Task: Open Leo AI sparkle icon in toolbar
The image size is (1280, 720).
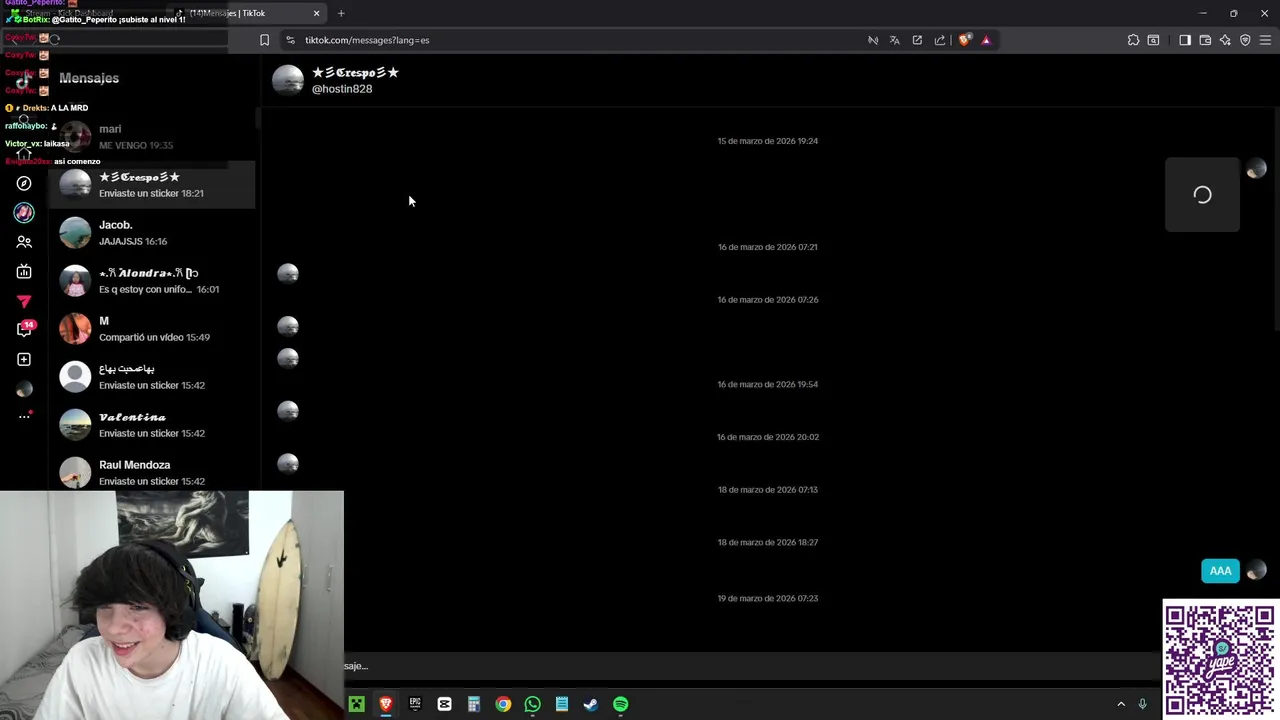Action: coord(1225,40)
